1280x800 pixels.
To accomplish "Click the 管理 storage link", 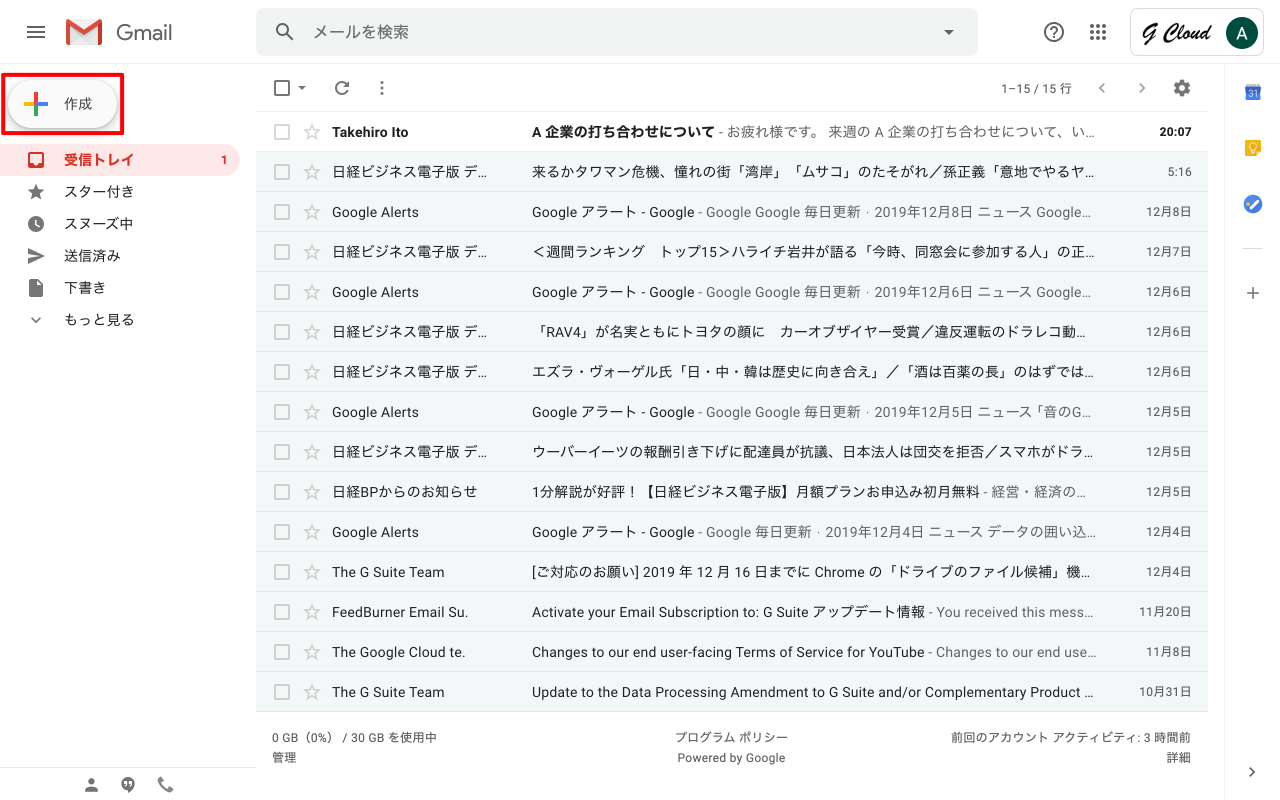I will coord(284,758).
